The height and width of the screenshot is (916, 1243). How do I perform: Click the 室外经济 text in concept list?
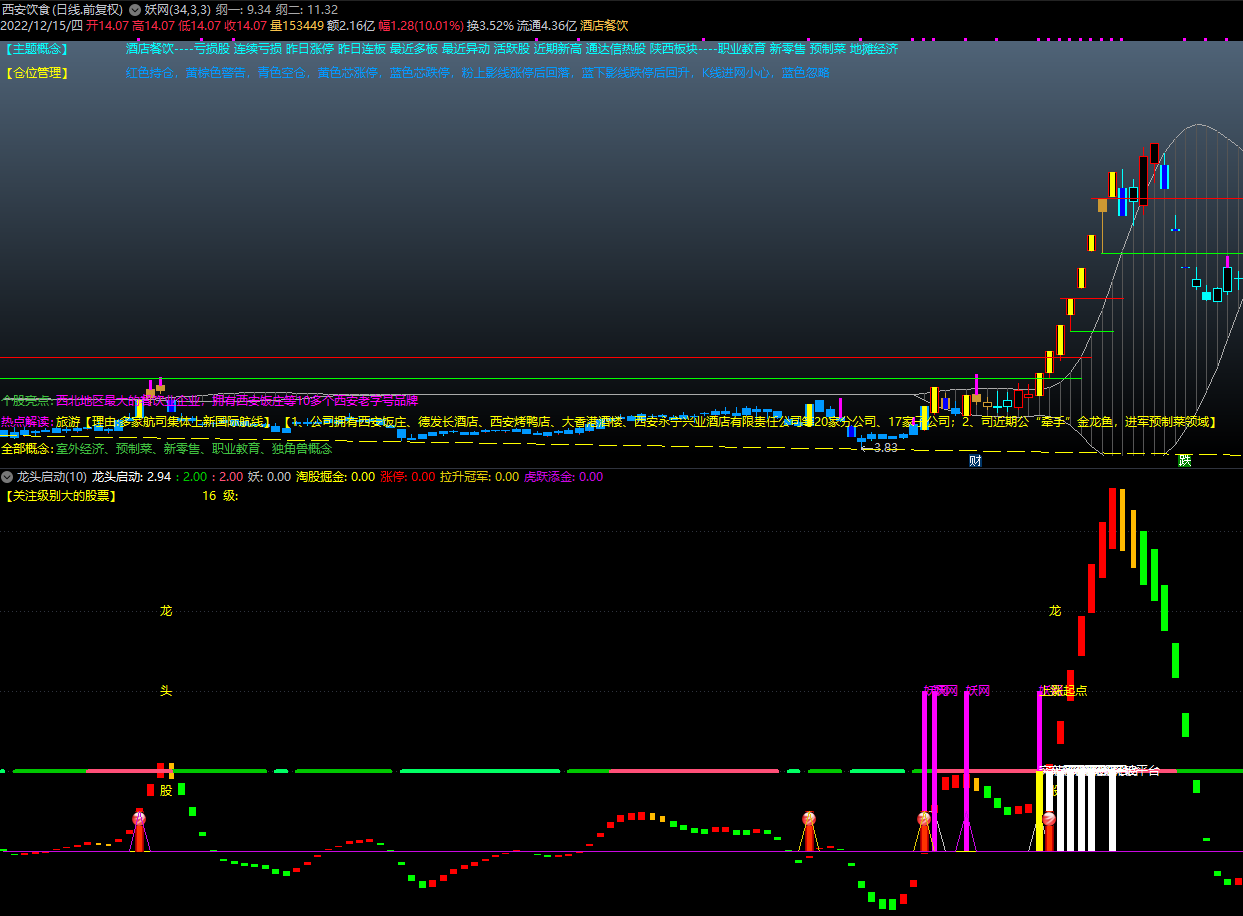click(x=80, y=448)
